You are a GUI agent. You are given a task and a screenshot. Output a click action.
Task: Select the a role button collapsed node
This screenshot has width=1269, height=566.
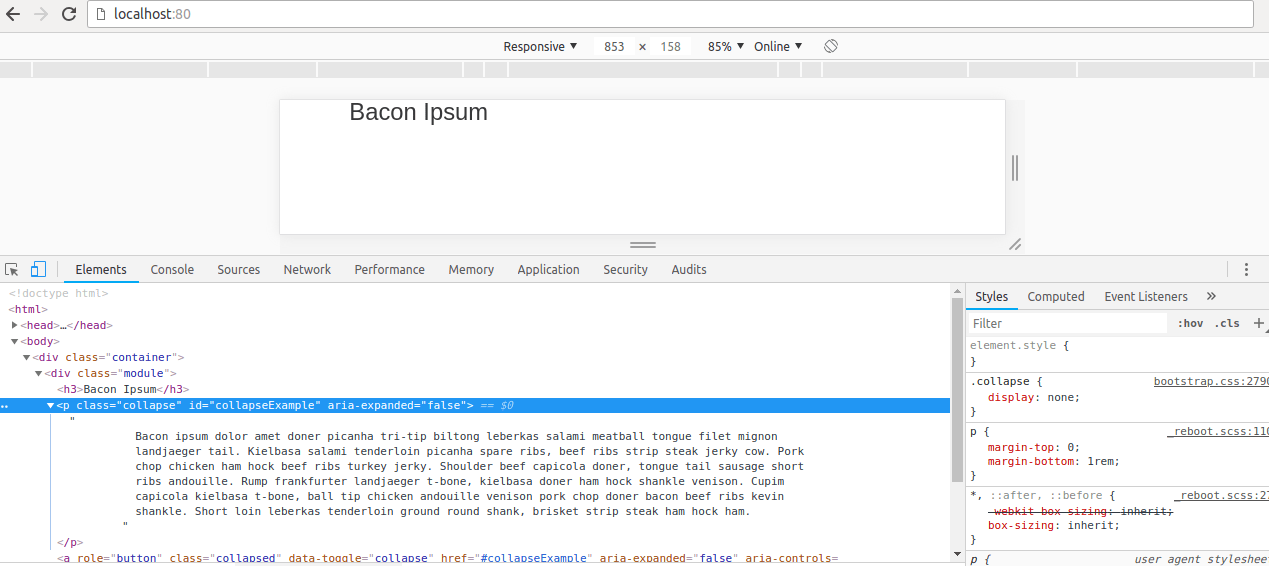(447, 558)
